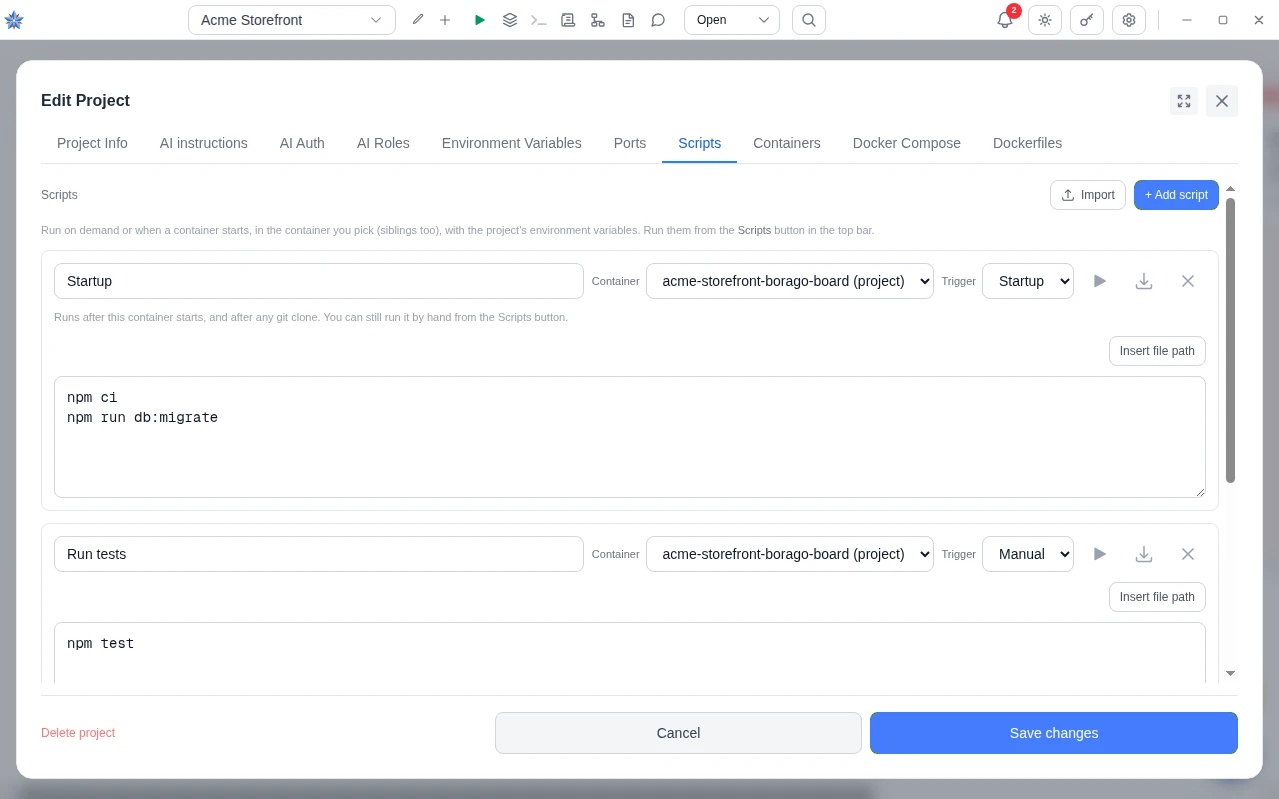Click the + Add script button
Image resolution: width=1279 pixels, height=799 pixels.
(1176, 195)
